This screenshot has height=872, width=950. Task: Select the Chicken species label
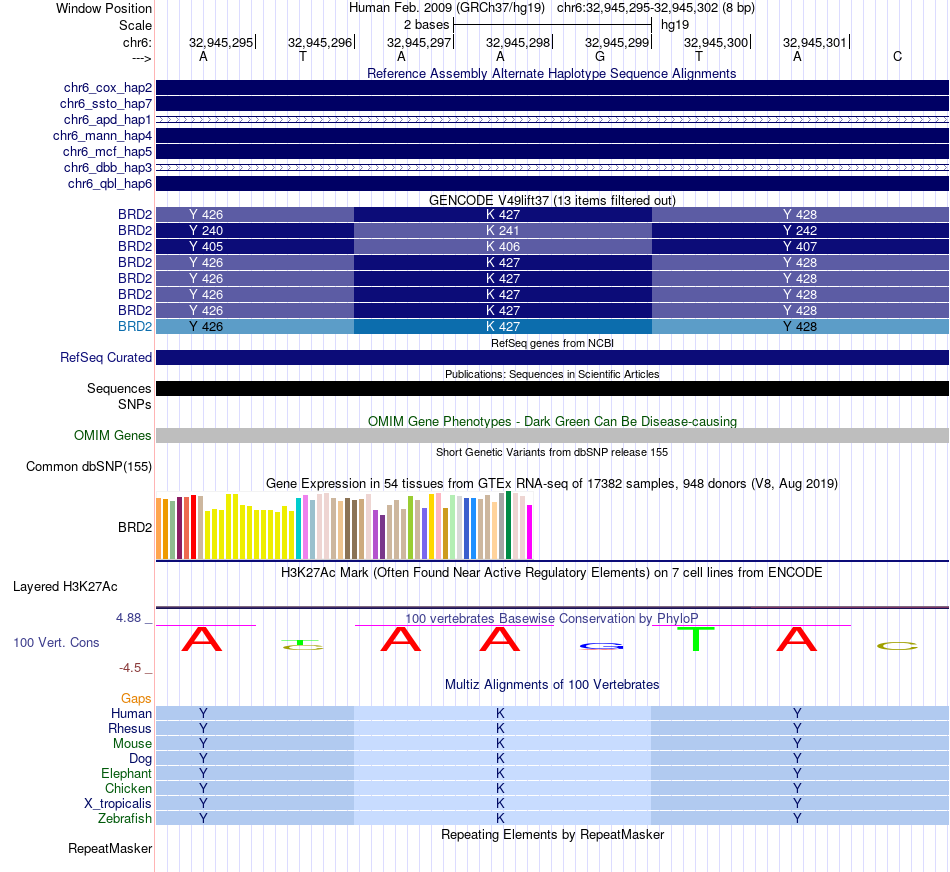(x=128, y=788)
